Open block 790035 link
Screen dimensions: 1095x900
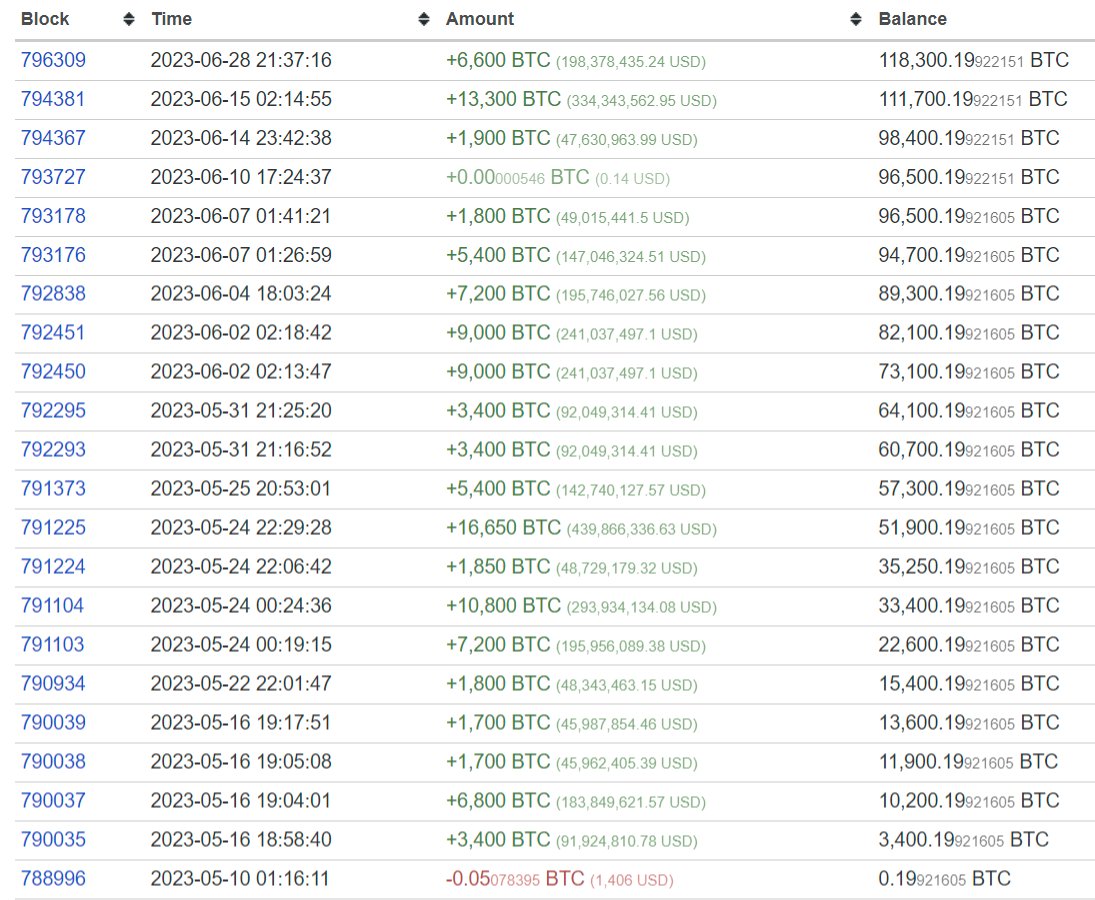coord(53,840)
